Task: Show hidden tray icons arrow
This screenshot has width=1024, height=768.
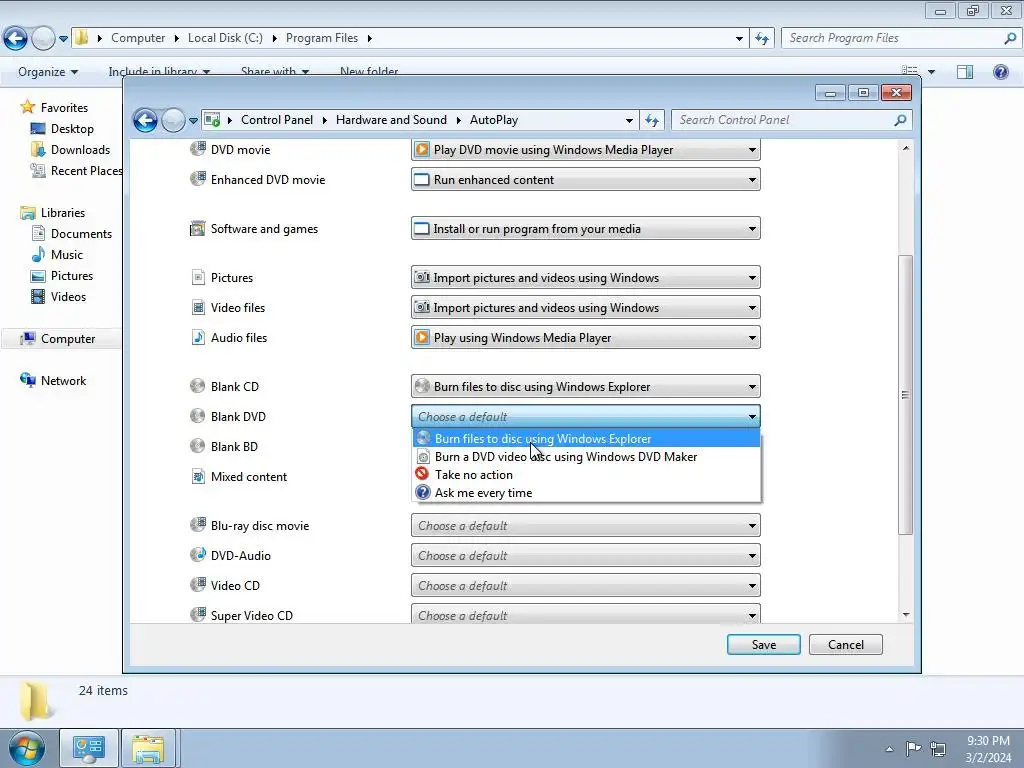Action: [889, 749]
